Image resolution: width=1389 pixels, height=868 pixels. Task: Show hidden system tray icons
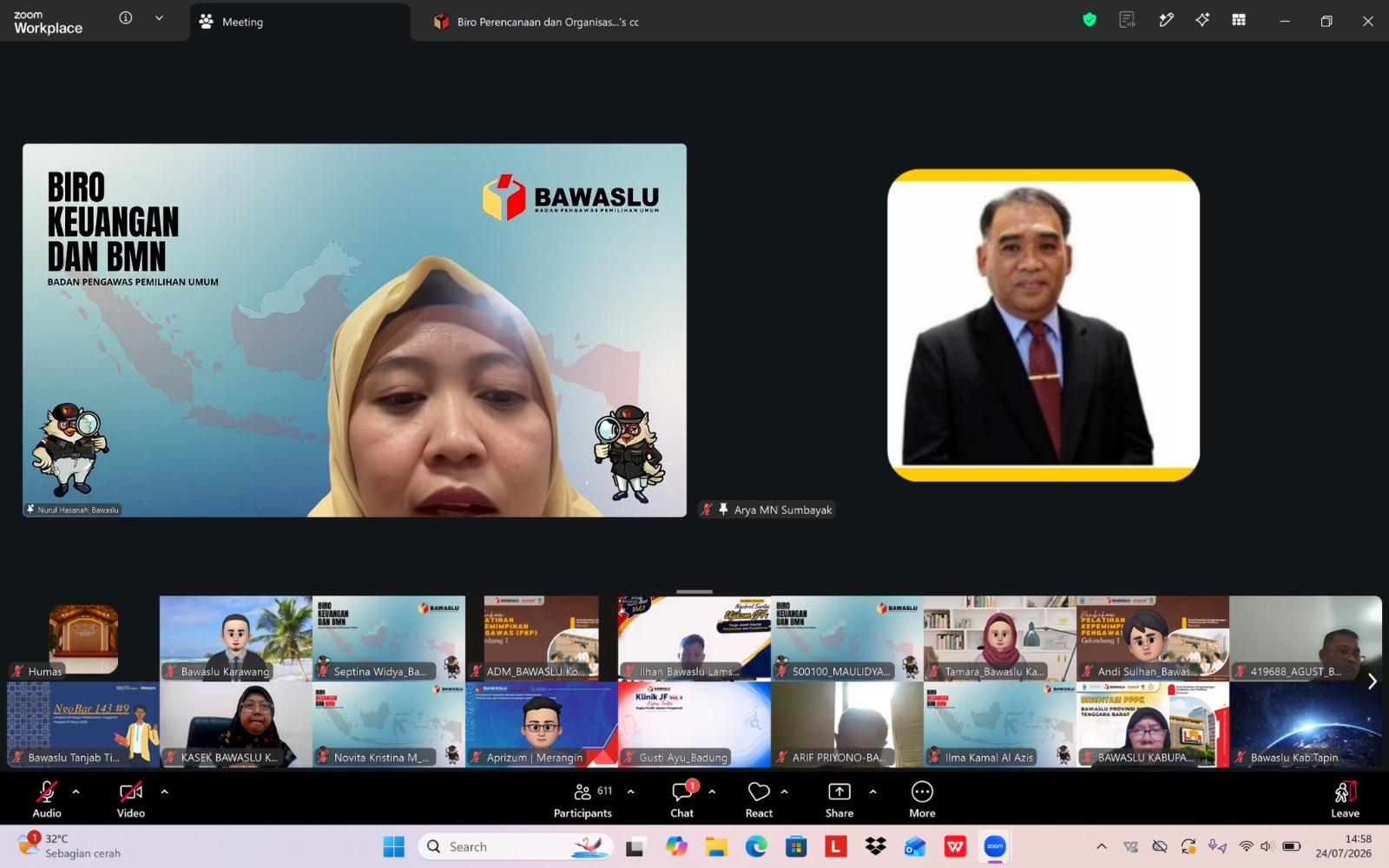click(x=1102, y=846)
